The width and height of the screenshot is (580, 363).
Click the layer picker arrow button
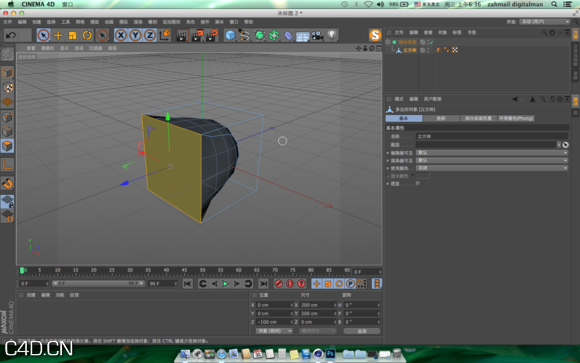point(566,145)
